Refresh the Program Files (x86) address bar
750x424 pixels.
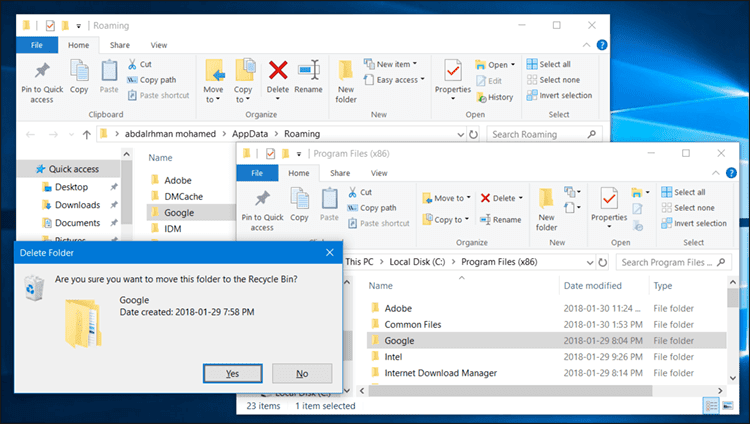(x=603, y=262)
